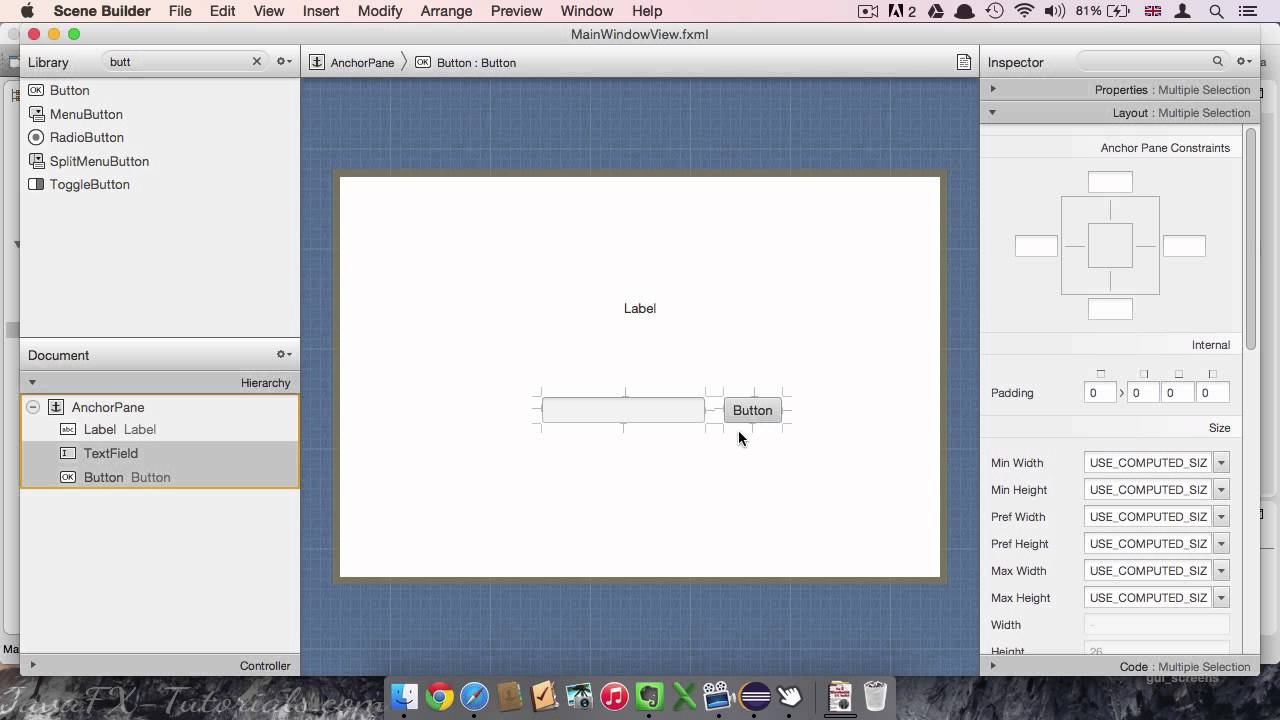Open the Modify menu
Screen dimensions: 1280x720
click(380, 11)
